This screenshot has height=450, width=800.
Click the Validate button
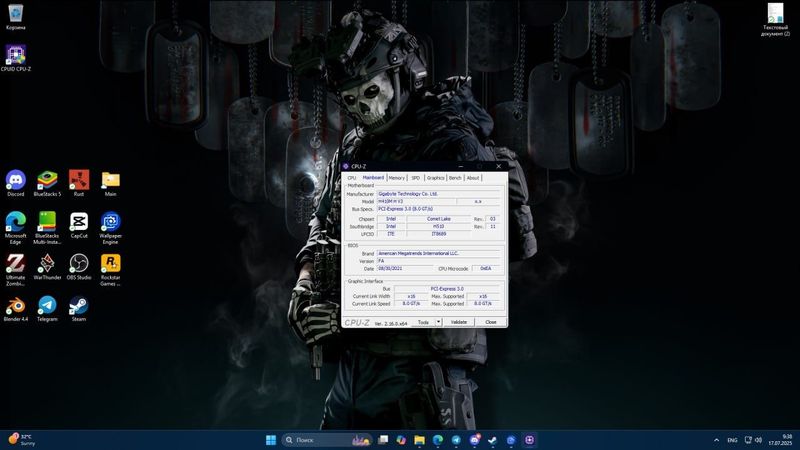point(459,322)
